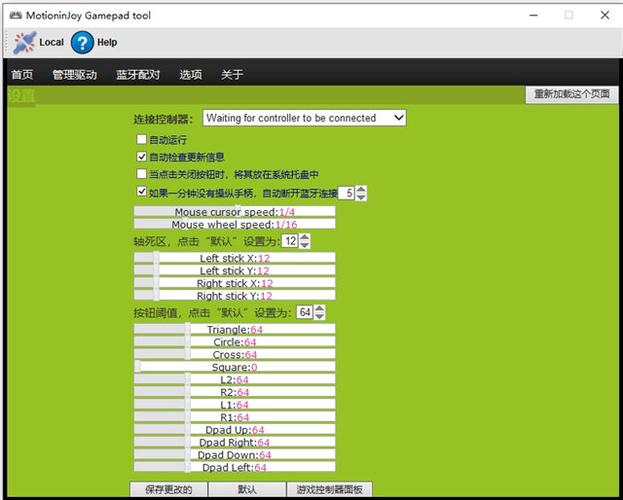
Task: Click the L2 threshold slider
Action: pyautogui.click(x=234, y=379)
